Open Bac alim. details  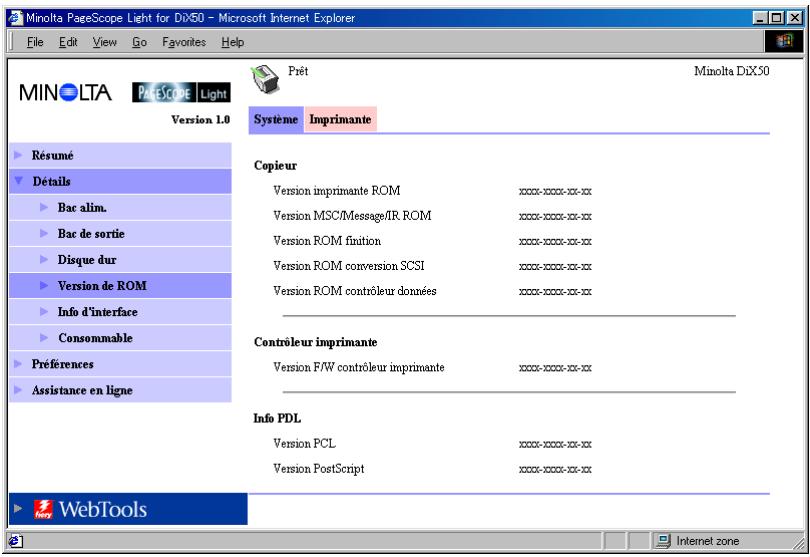pos(120,207)
